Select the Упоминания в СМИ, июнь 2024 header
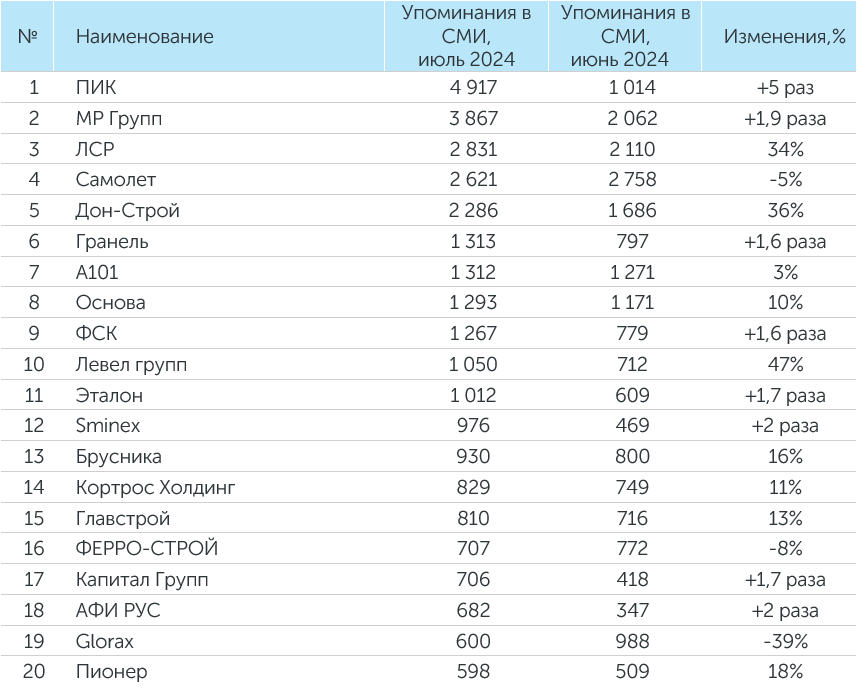857x696 pixels. click(625, 36)
